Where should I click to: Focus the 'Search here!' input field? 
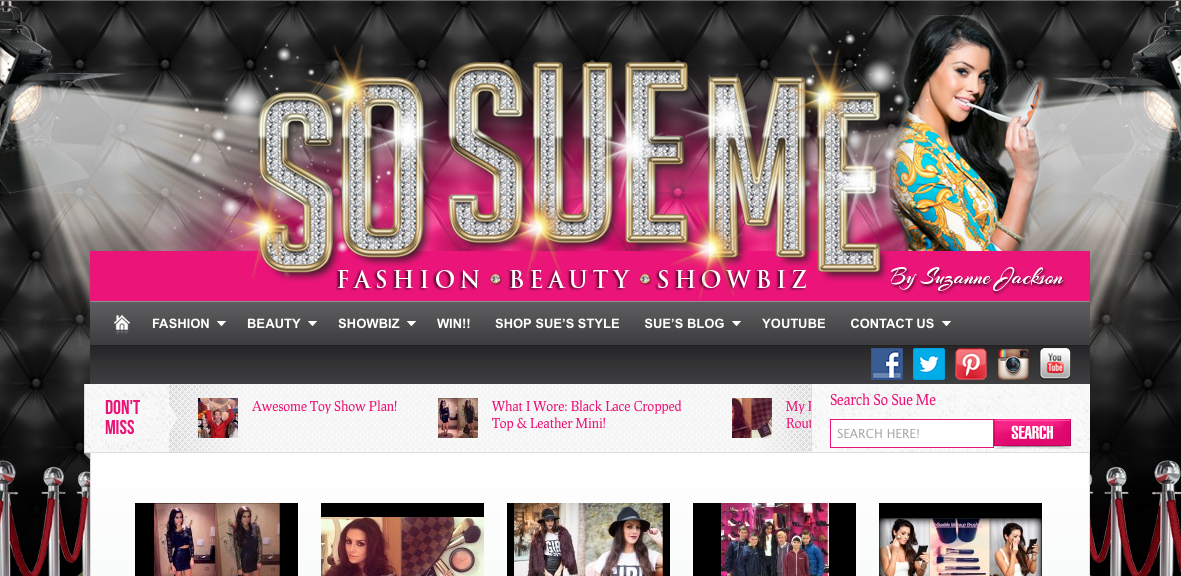point(911,433)
